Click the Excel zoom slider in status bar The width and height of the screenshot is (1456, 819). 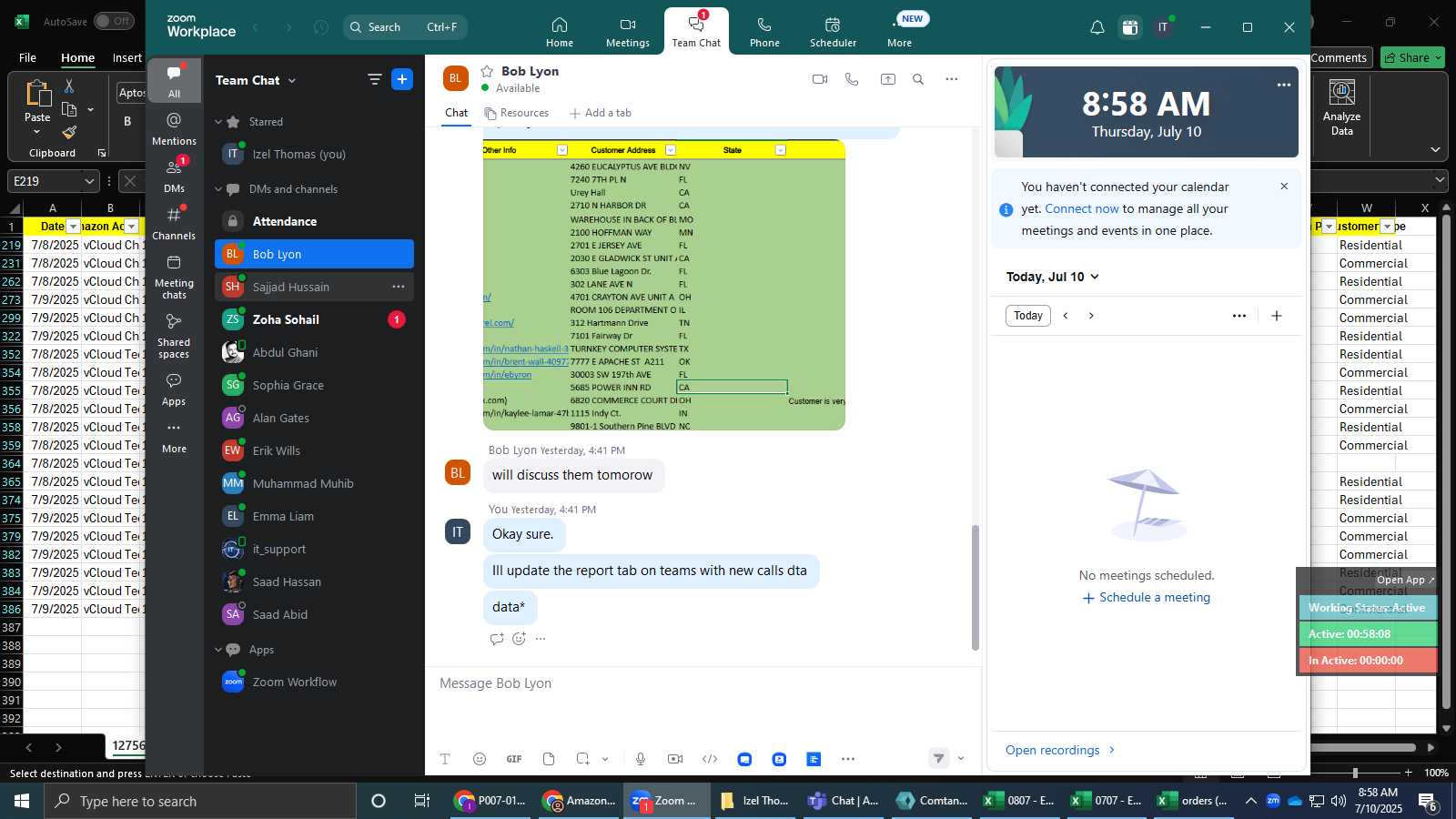(x=1355, y=773)
